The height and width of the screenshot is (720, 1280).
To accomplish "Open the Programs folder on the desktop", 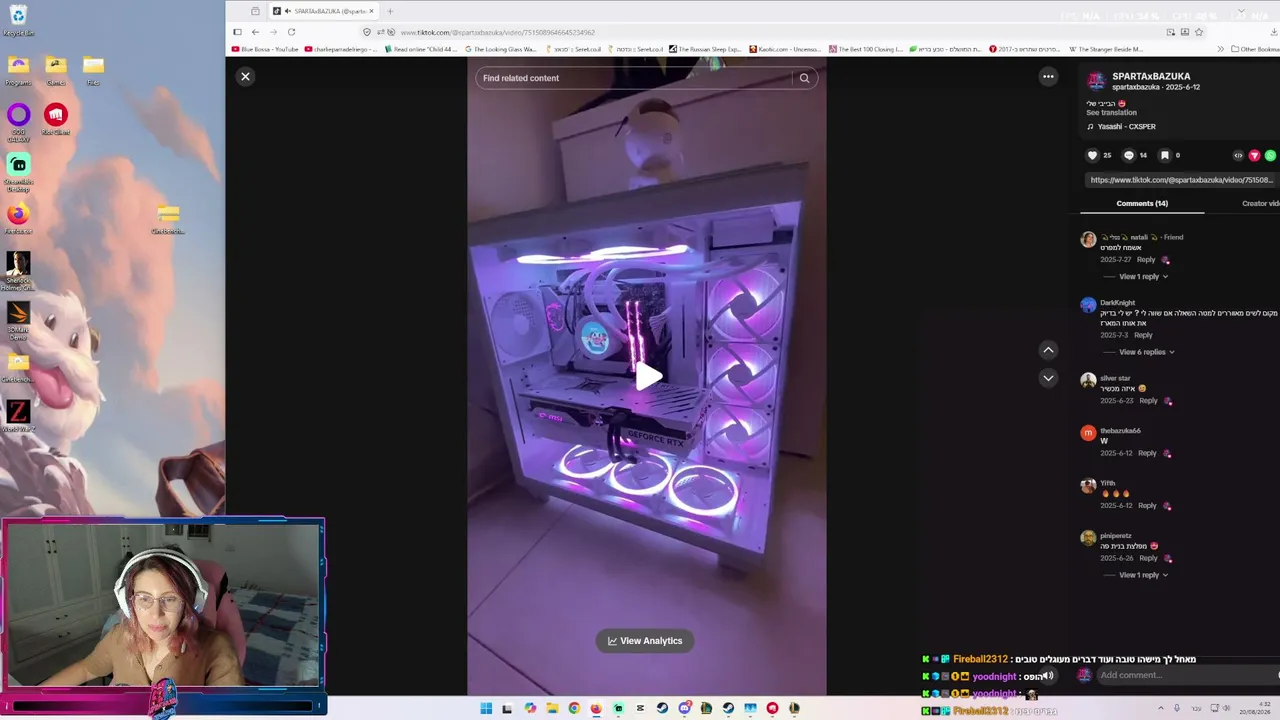I will 18,70.
